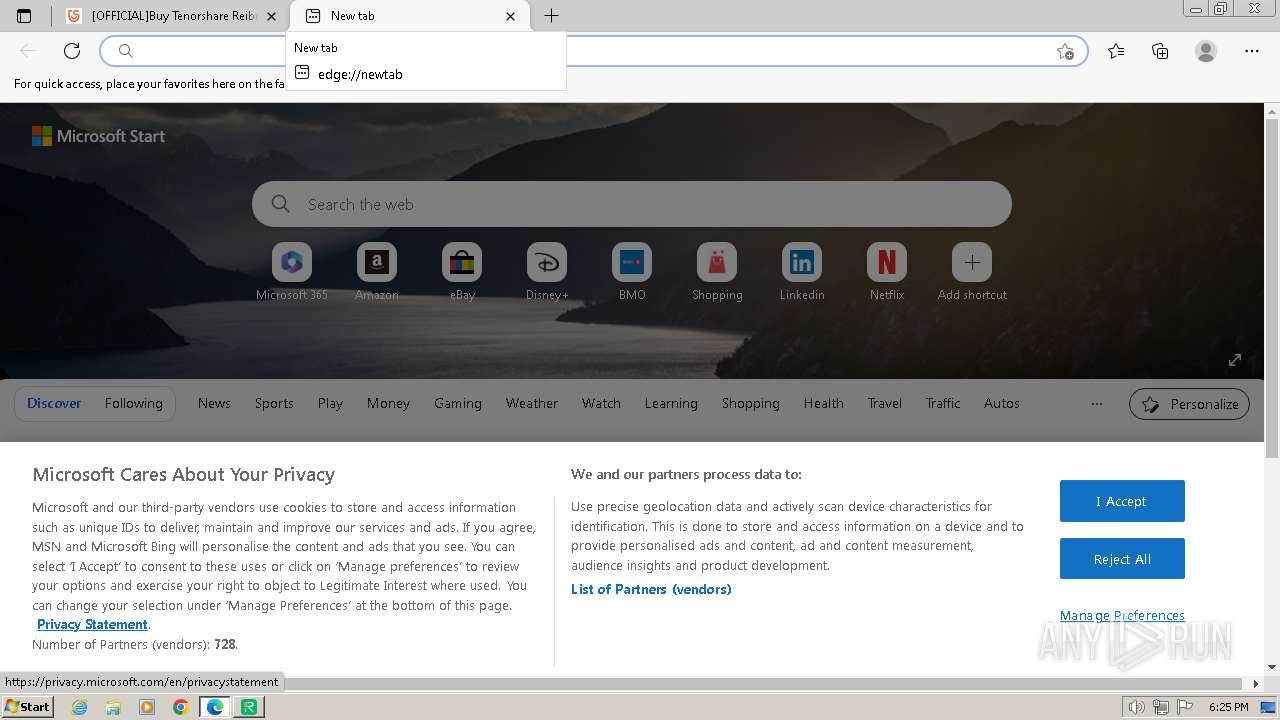Screen dimensions: 1280x720
Task: Switch to the Tenorshare Reiboot tab
Action: pos(172,16)
